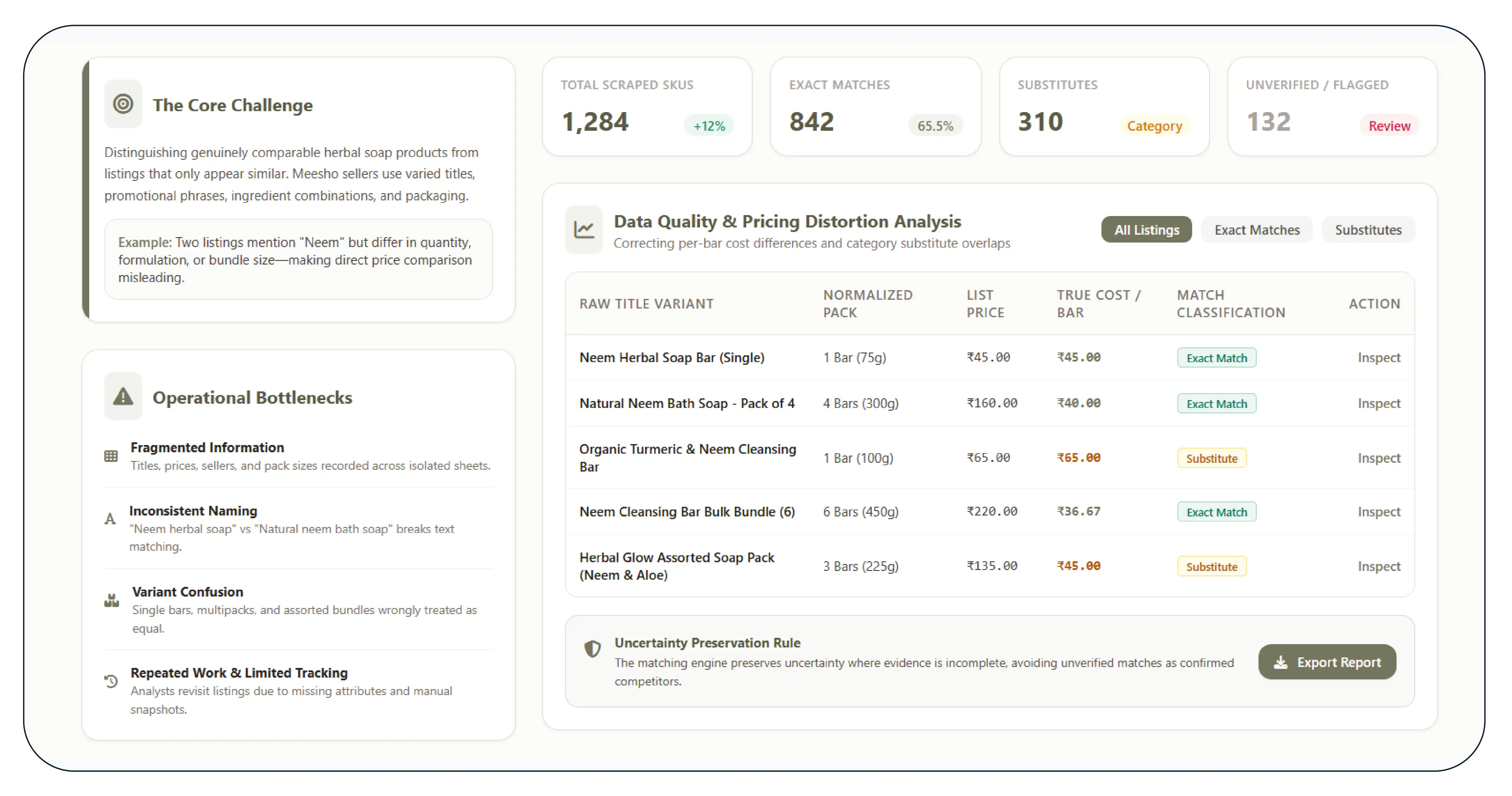Click the letter A icon by Inconsistent Naming
This screenshot has height=796, width=1512.
click(110, 519)
